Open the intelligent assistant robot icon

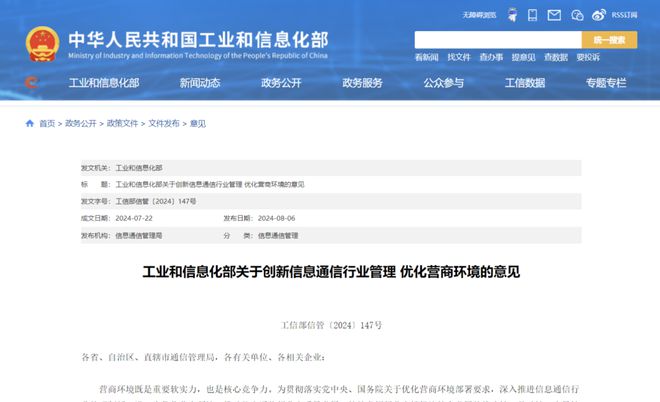[x=512, y=15]
